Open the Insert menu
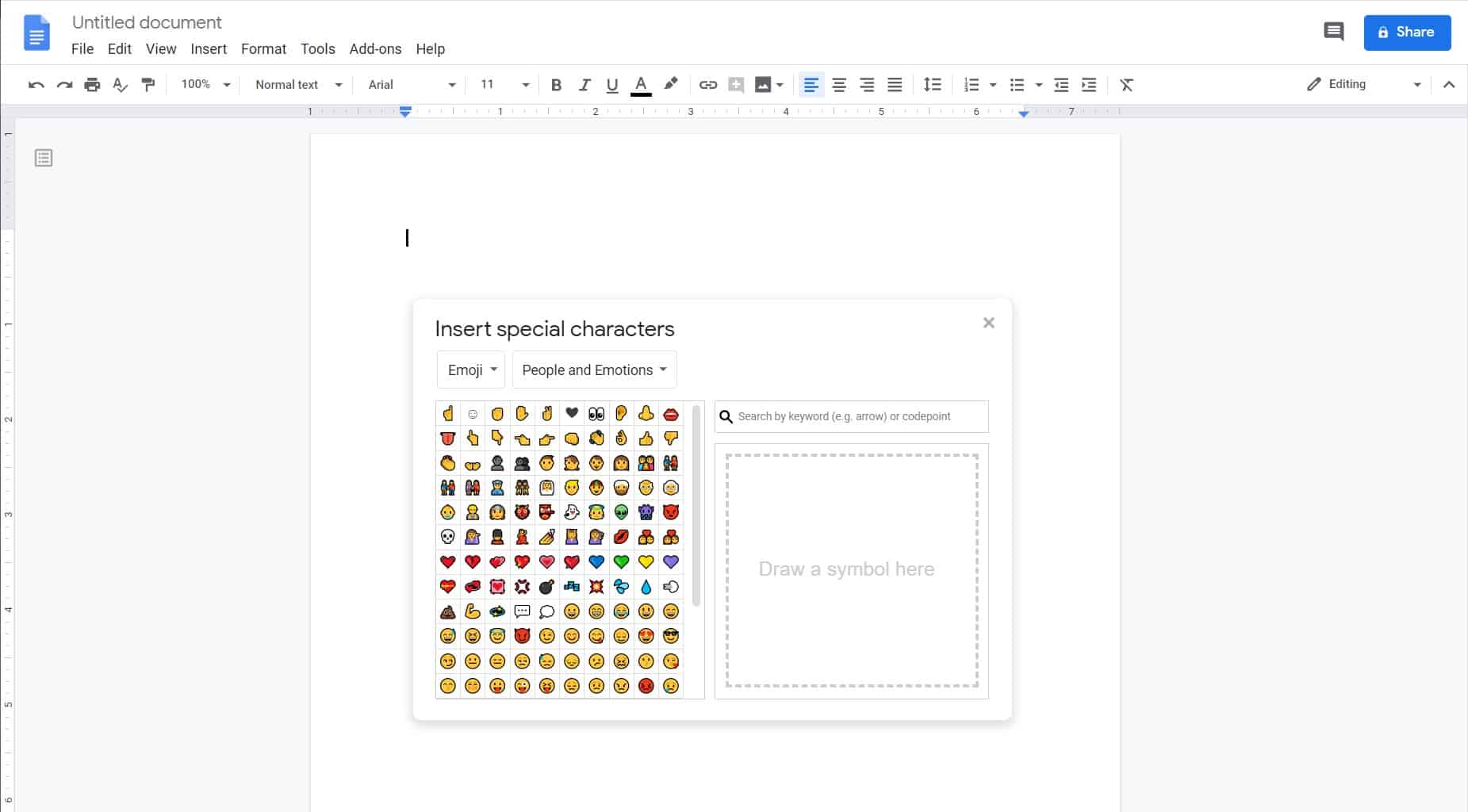The height and width of the screenshot is (812, 1468). point(209,49)
